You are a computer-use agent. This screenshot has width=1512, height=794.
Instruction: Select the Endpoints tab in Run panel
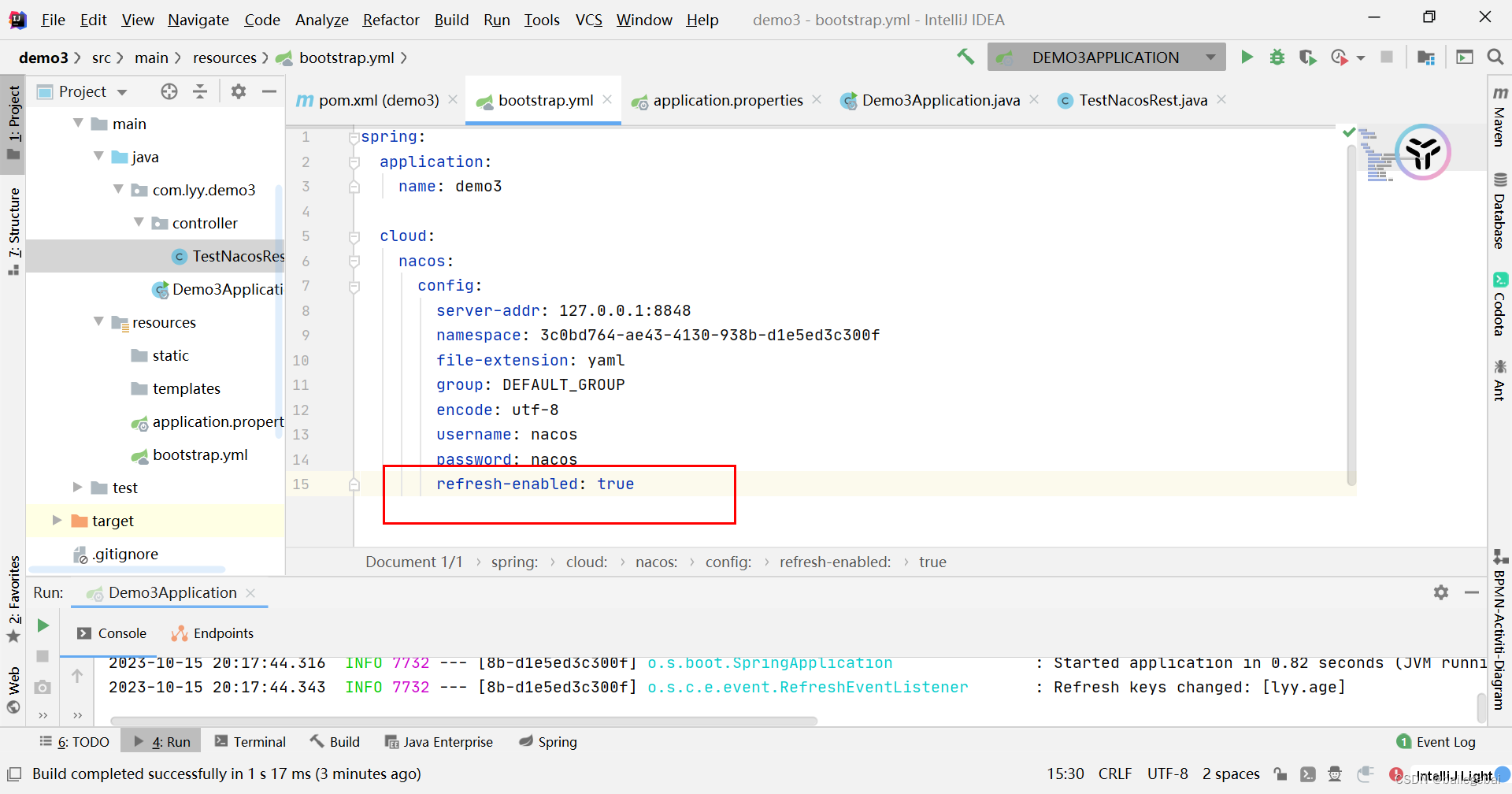click(213, 633)
